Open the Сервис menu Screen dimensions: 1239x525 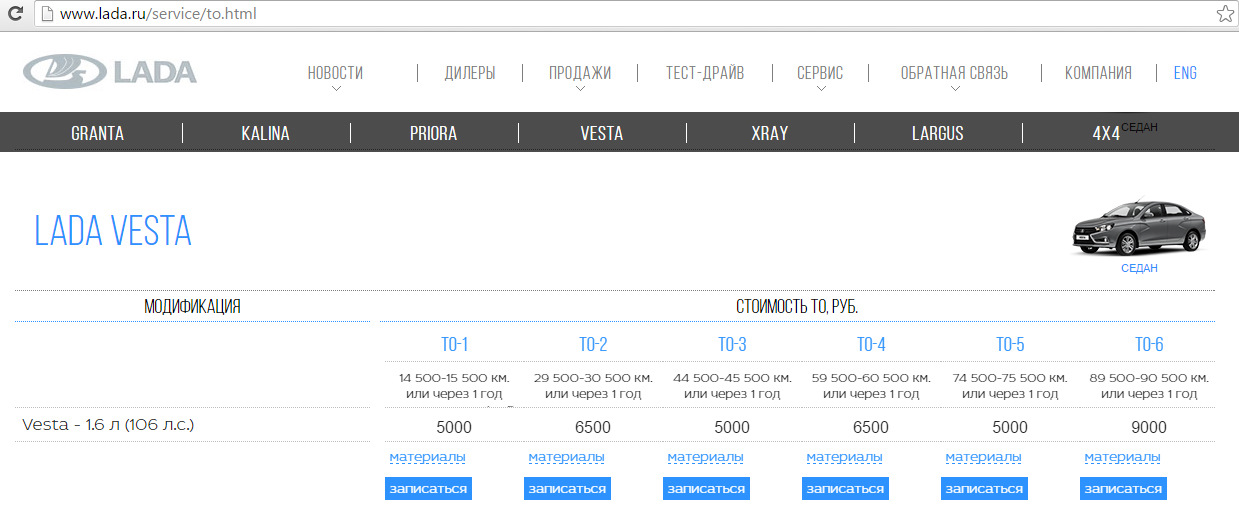[x=820, y=73]
